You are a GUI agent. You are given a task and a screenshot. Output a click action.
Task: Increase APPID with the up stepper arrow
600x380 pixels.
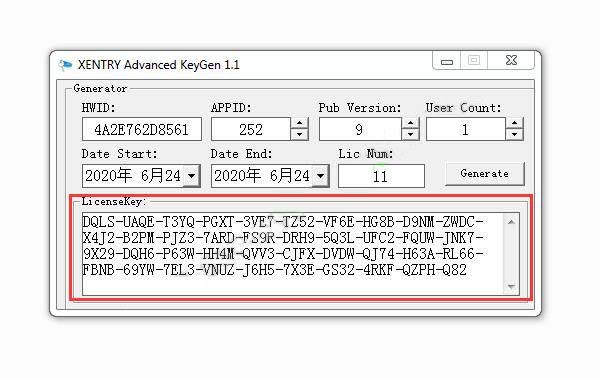pos(299,123)
